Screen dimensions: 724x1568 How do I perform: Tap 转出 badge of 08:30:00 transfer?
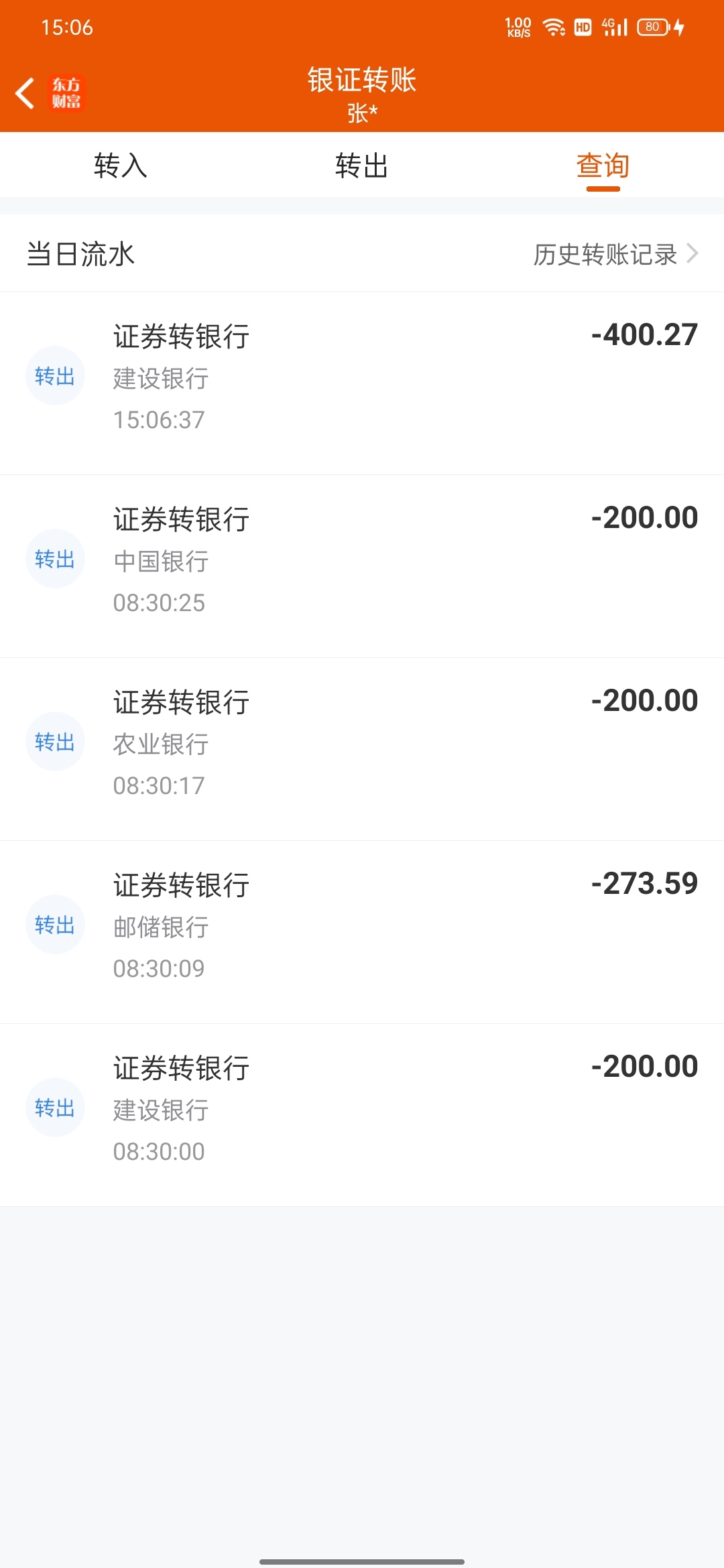click(55, 1108)
